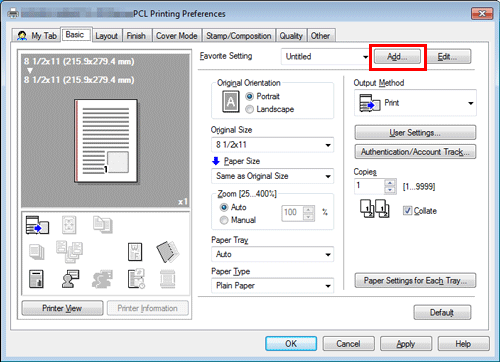500x362 pixels.
Task: Switch to the Stamp/Composition tab
Action: tap(239, 36)
